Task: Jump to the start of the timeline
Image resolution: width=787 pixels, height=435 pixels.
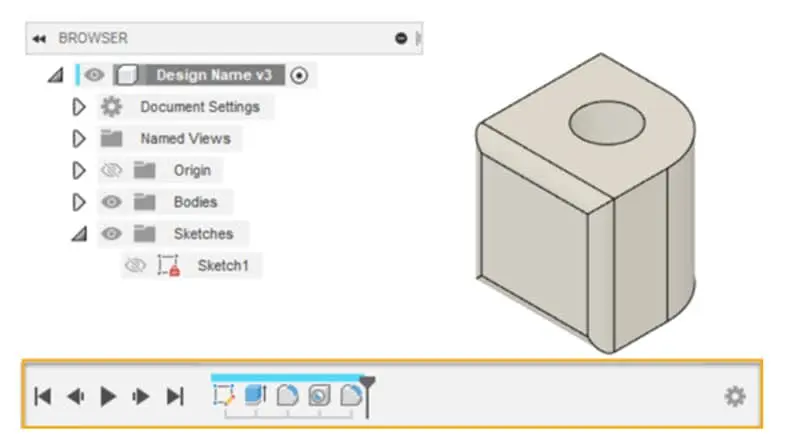Action: pos(43,396)
